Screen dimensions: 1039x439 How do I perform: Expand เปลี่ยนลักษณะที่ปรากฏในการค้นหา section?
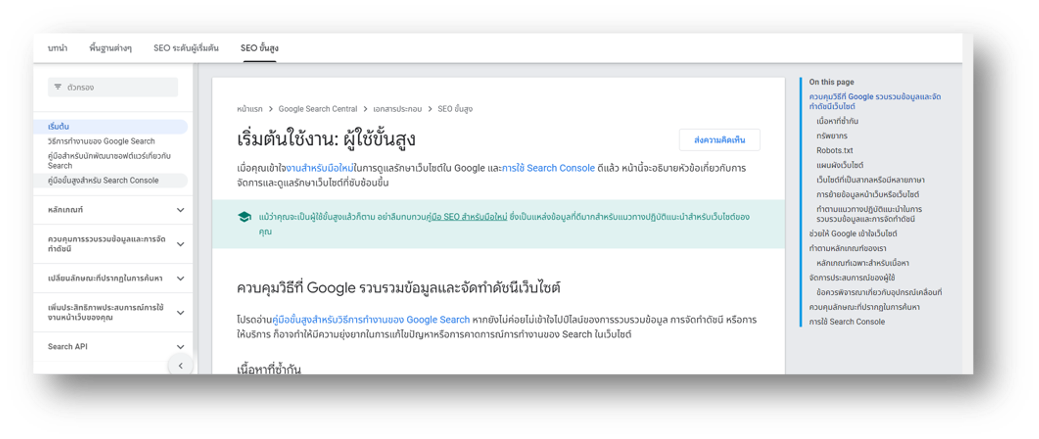coord(180,278)
